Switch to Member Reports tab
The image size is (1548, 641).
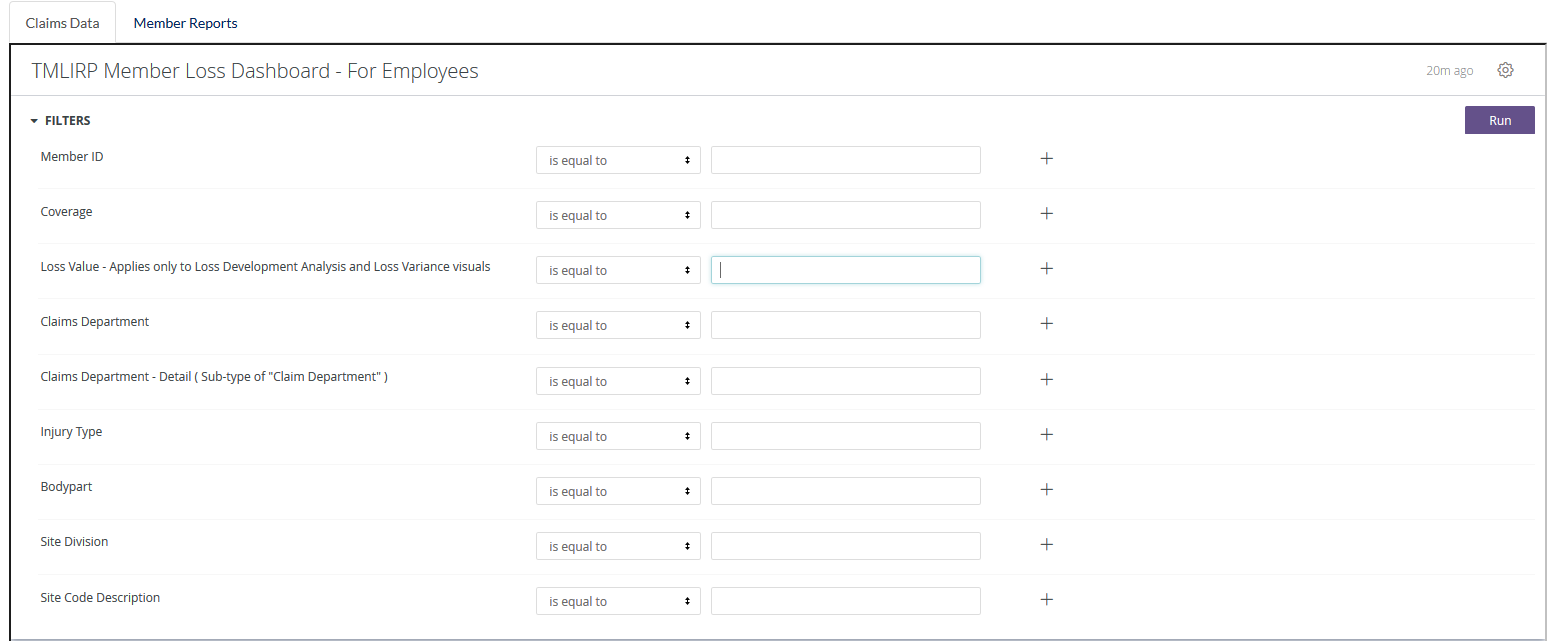tap(185, 23)
